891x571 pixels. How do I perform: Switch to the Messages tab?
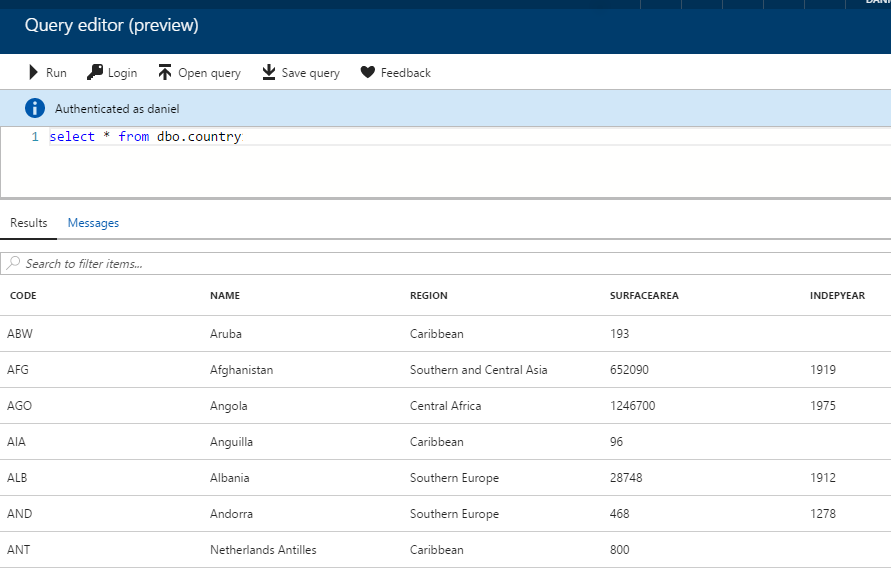[x=93, y=223]
